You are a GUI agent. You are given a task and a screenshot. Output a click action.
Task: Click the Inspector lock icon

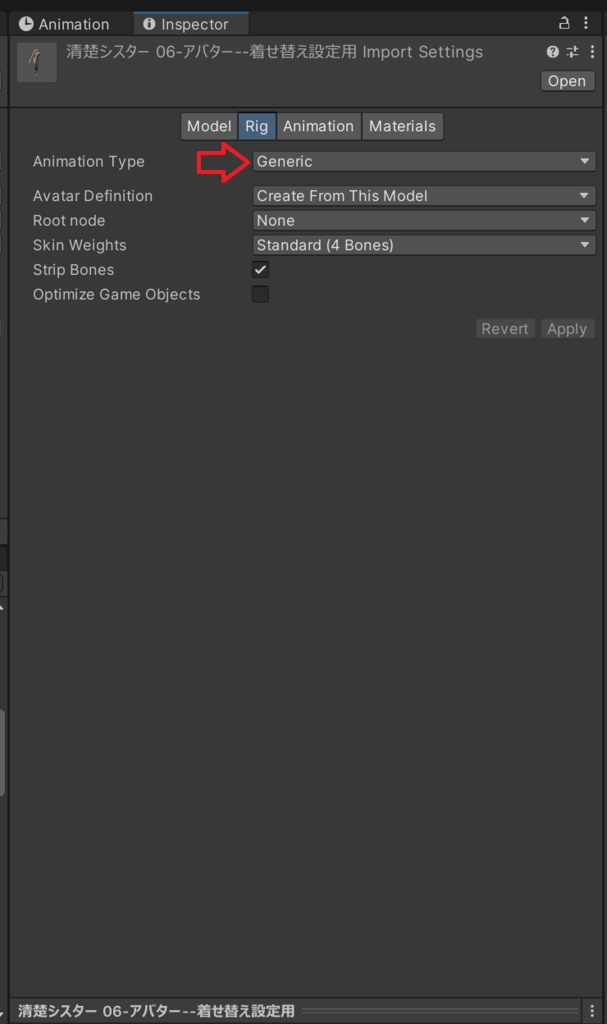point(564,24)
